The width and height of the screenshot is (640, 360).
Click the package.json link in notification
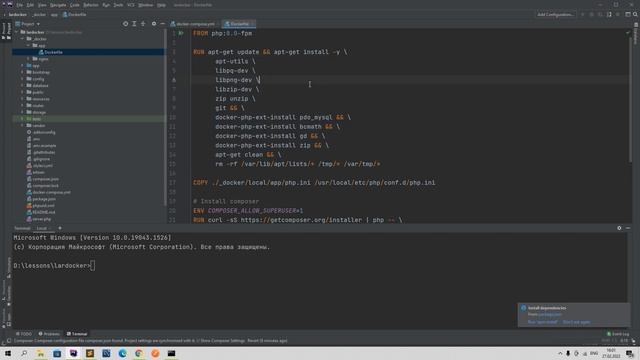pyautogui.click(x=550, y=314)
